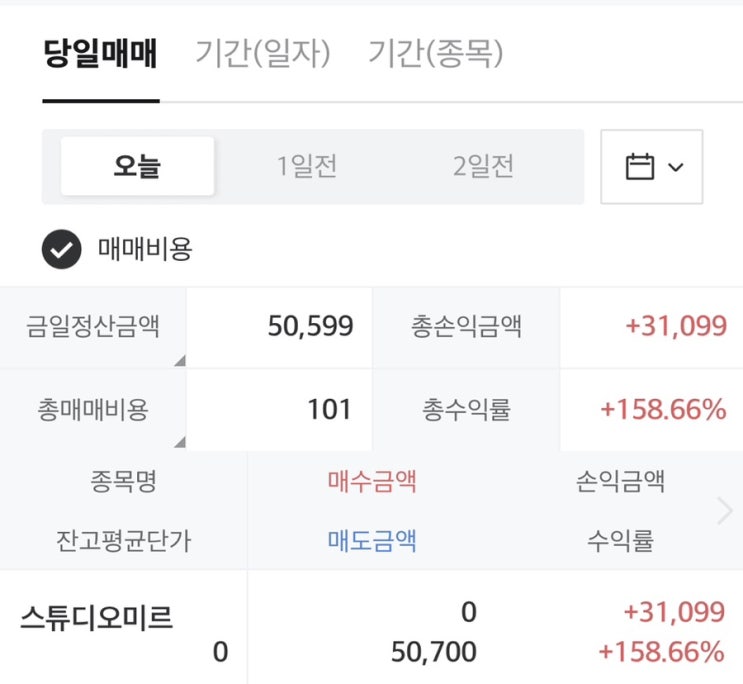Viewport: 743px width, 684px height.
Task: Open the 기간(종목) tab
Action: (435, 54)
